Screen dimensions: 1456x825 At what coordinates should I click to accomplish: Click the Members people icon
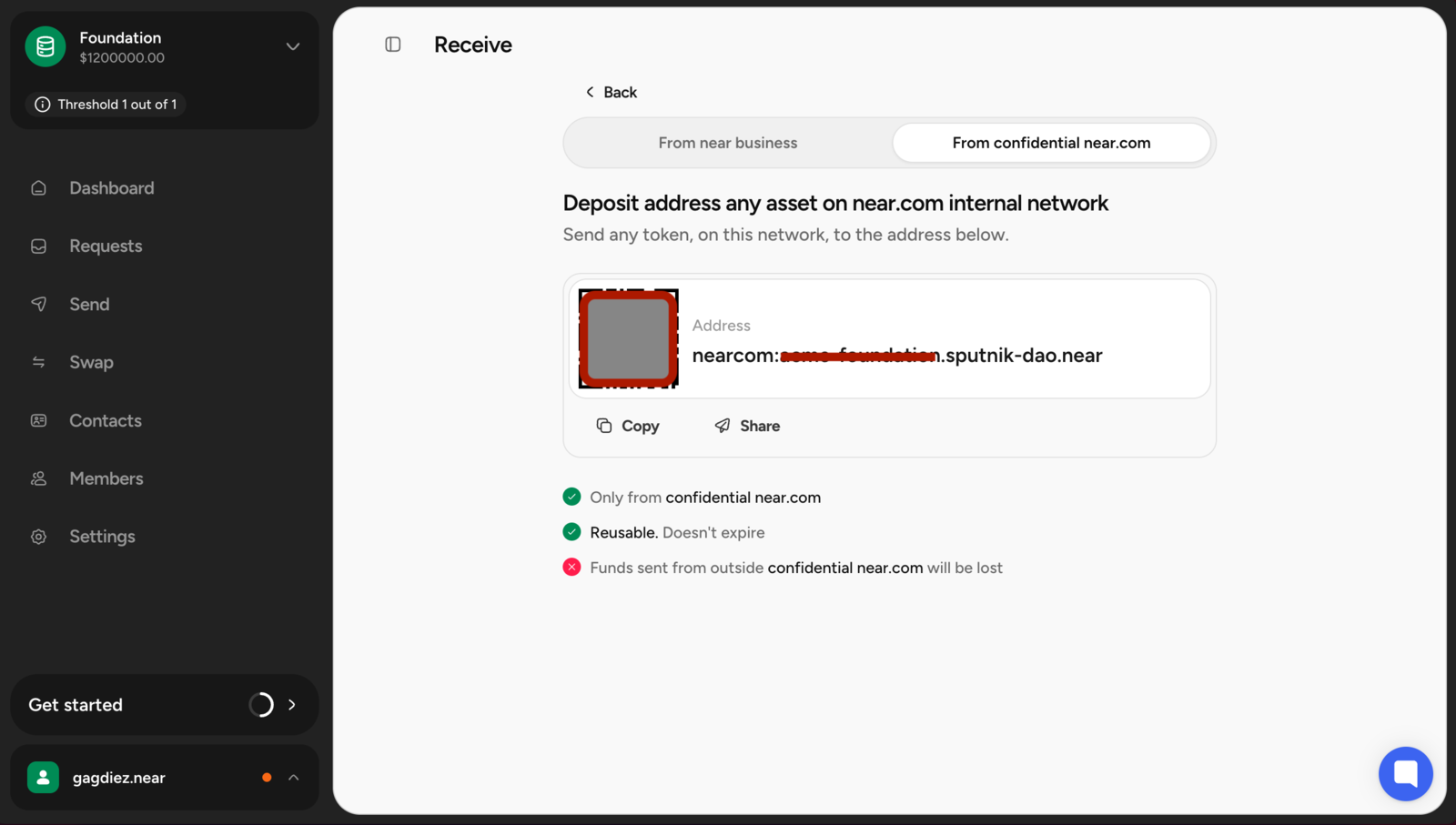tap(38, 478)
